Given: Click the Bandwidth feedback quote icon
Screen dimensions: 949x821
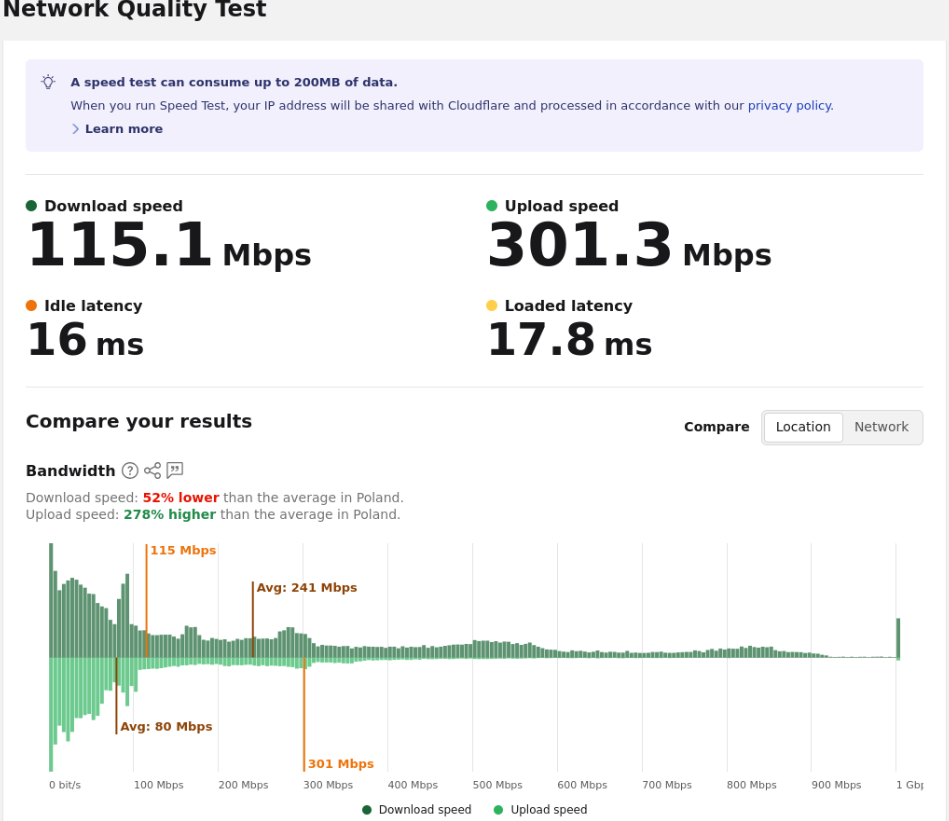Looking at the screenshot, I should coord(175,469).
